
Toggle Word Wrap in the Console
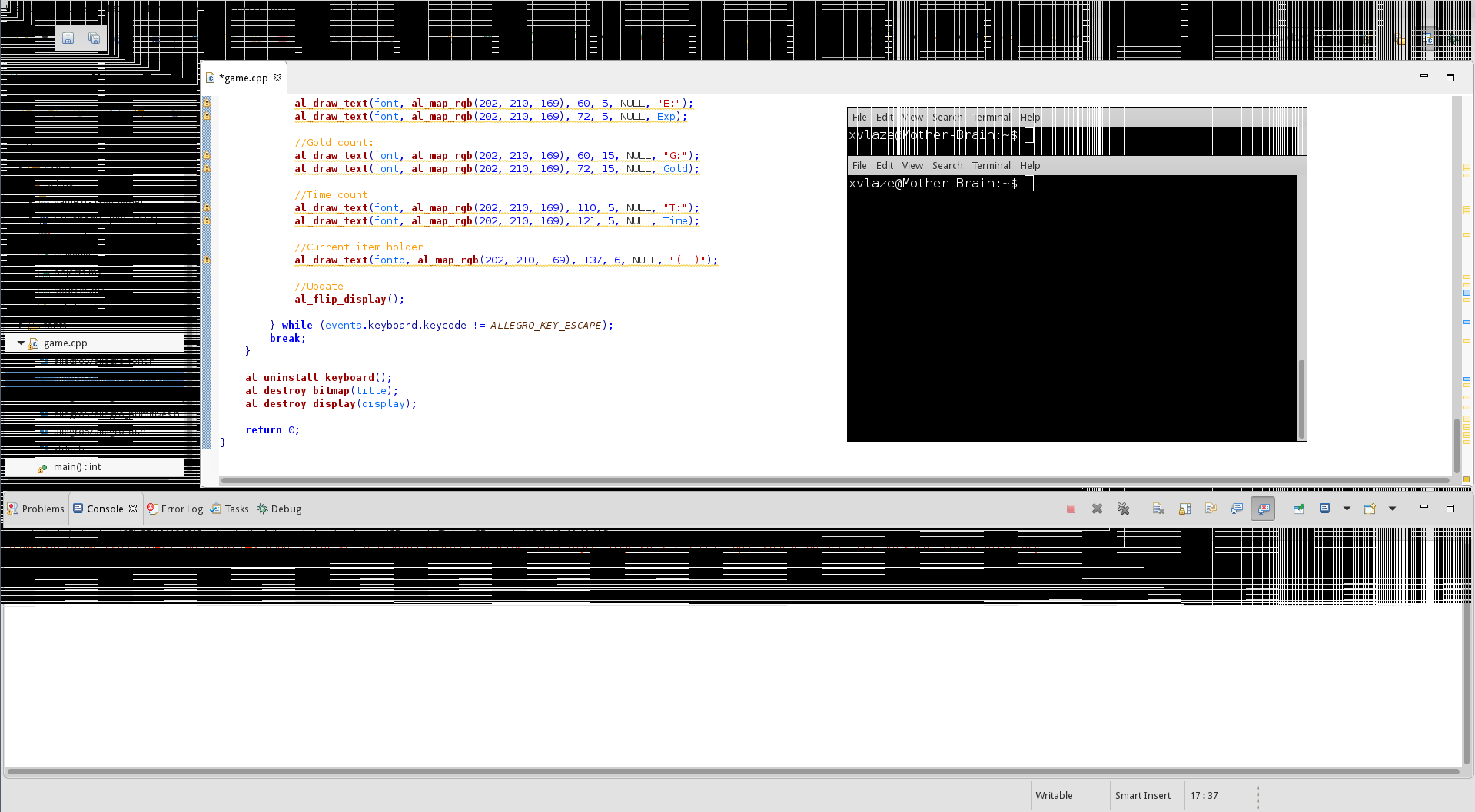point(1211,509)
